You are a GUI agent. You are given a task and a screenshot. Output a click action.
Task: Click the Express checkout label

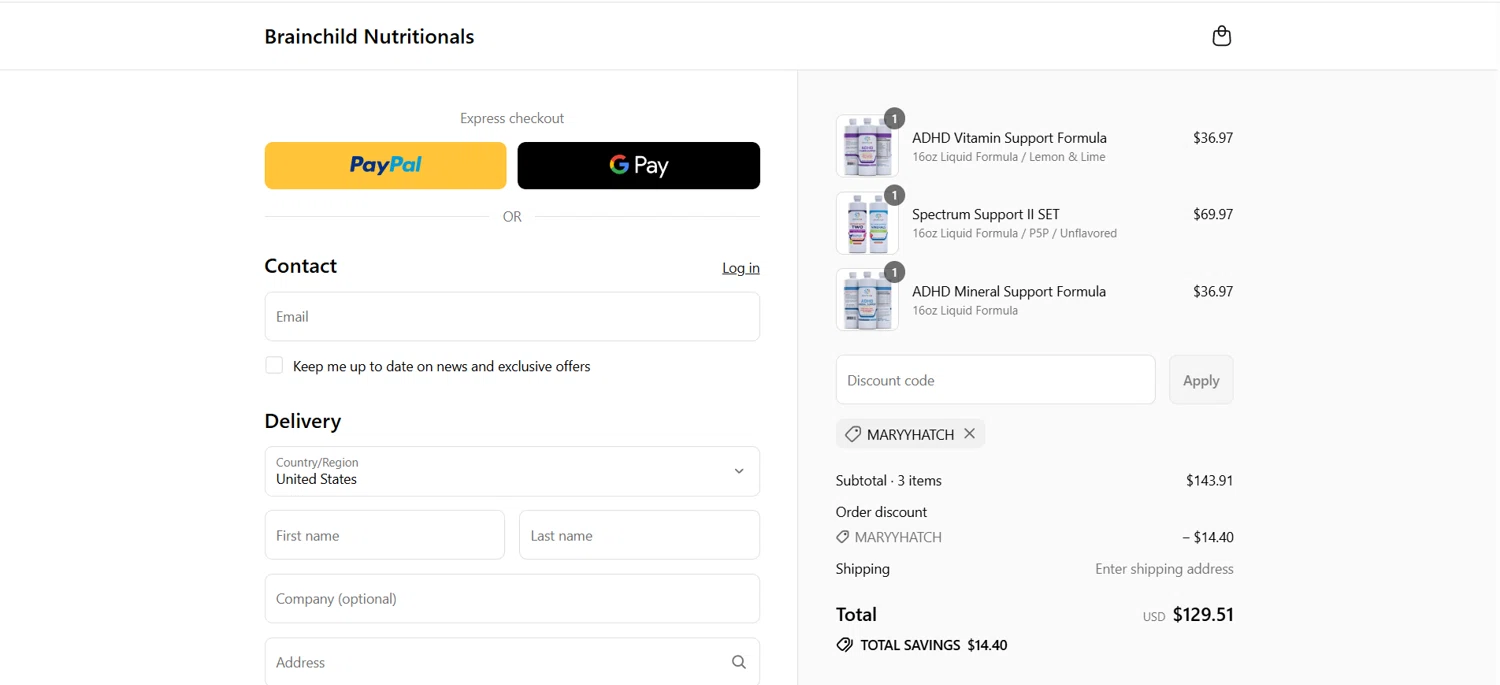click(x=512, y=118)
